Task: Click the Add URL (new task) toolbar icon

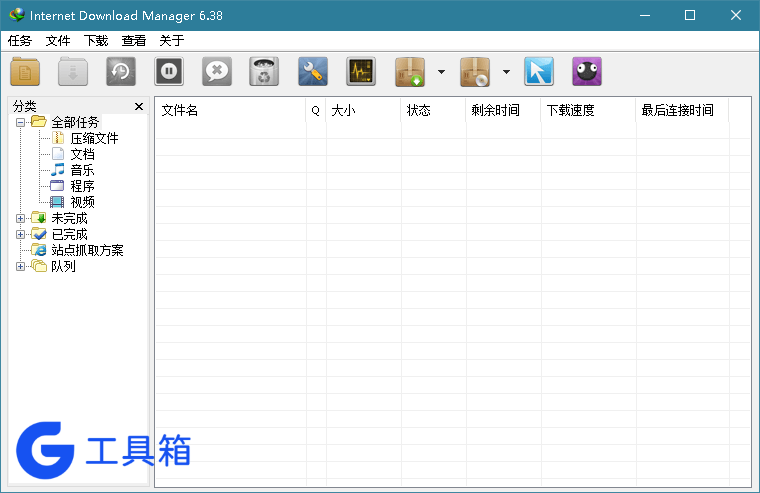Action: tap(25, 72)
